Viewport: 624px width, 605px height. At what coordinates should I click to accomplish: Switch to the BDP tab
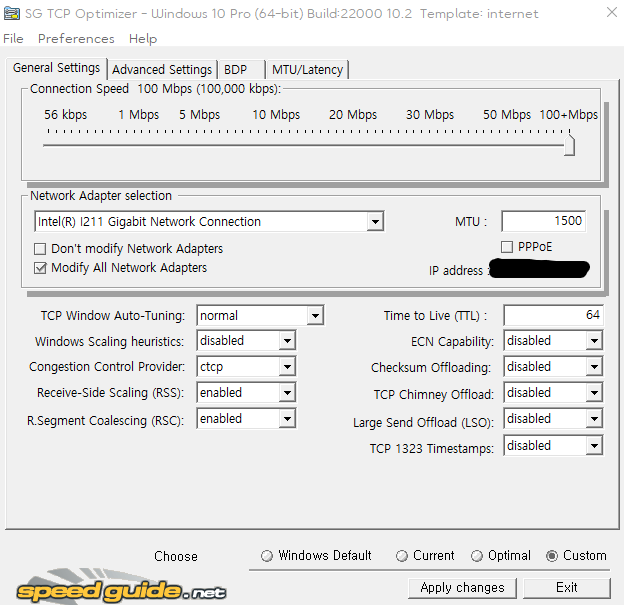240,70
